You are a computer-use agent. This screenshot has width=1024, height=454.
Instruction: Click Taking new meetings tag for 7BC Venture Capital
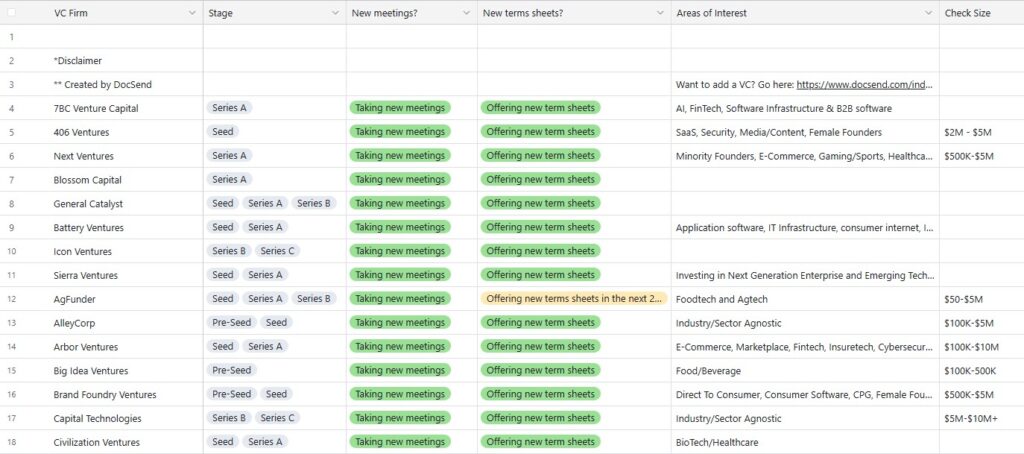click(400, 108)
